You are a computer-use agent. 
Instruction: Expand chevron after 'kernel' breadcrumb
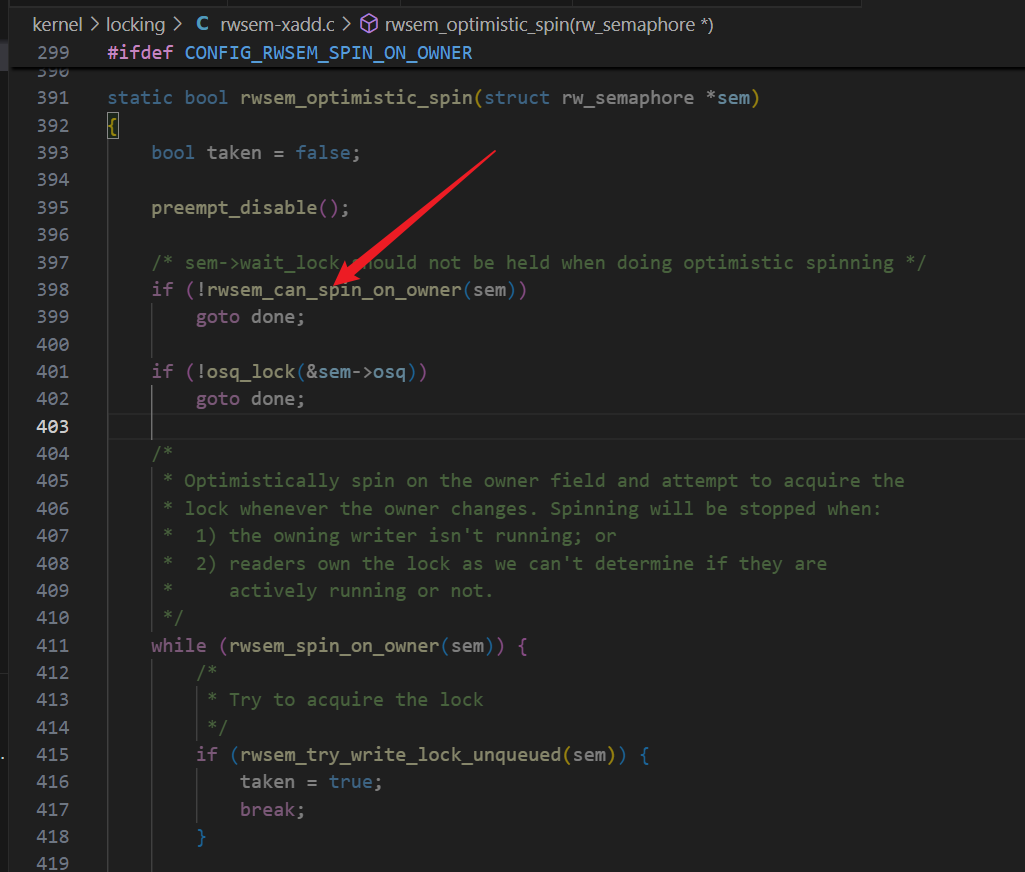[94, 25]
